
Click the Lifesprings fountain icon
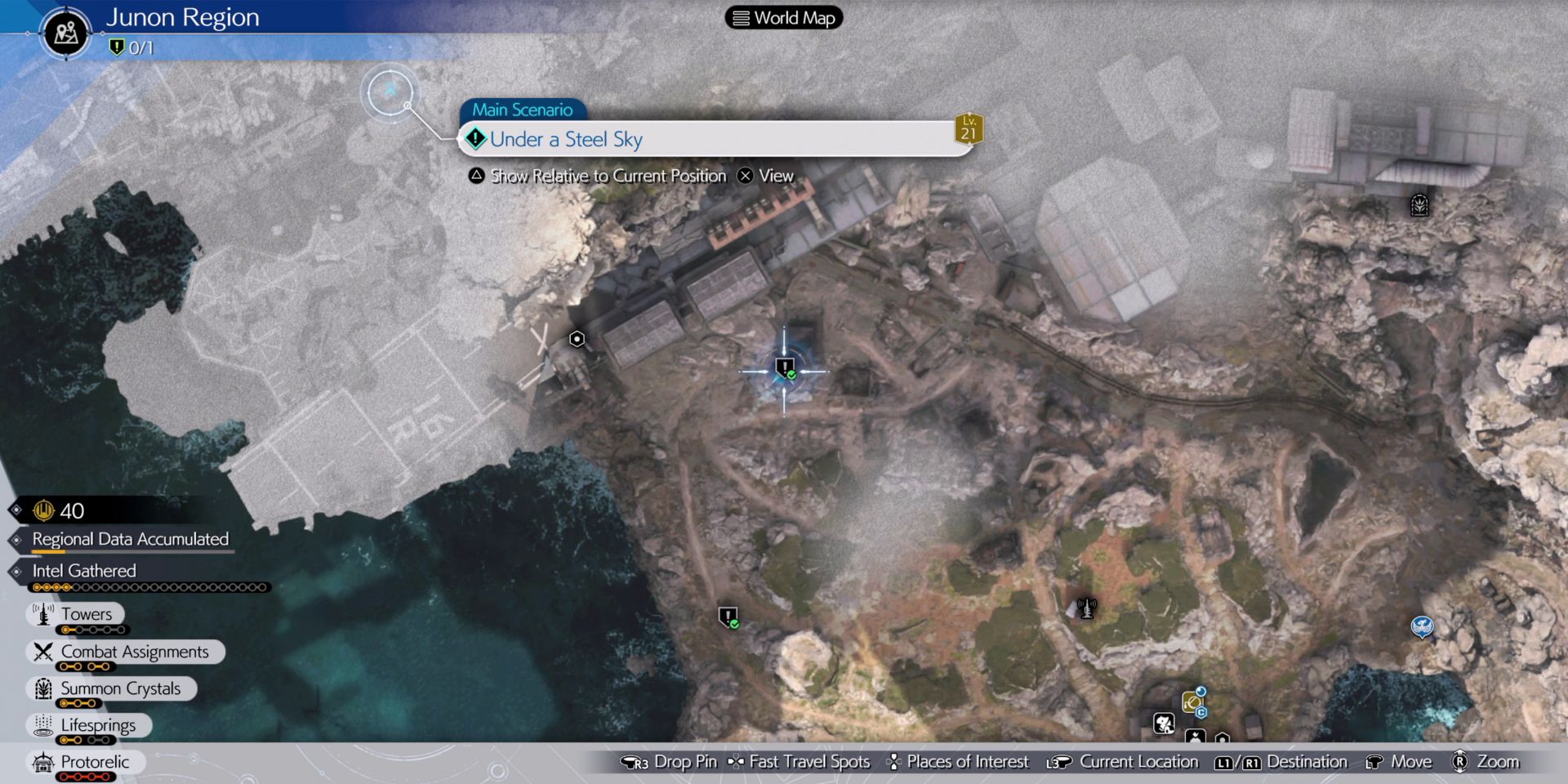pyautogui.click(x=42, y=725)
